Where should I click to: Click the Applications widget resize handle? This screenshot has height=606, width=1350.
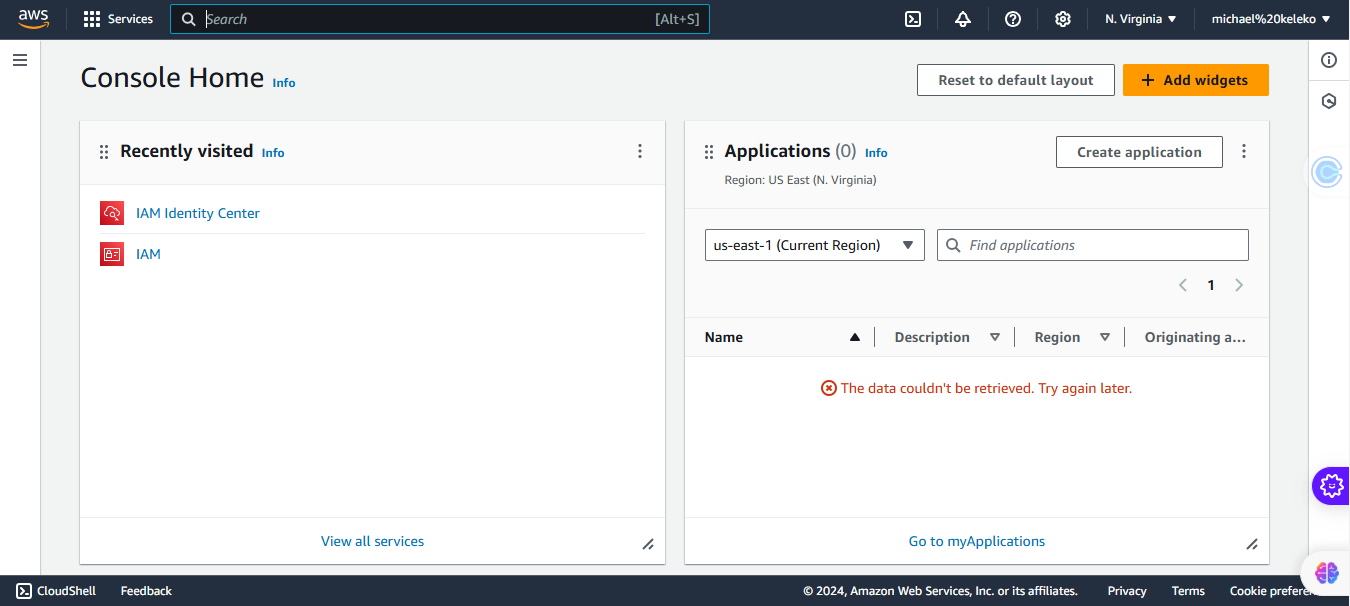pyautogui.click(x=1252, y=544)
